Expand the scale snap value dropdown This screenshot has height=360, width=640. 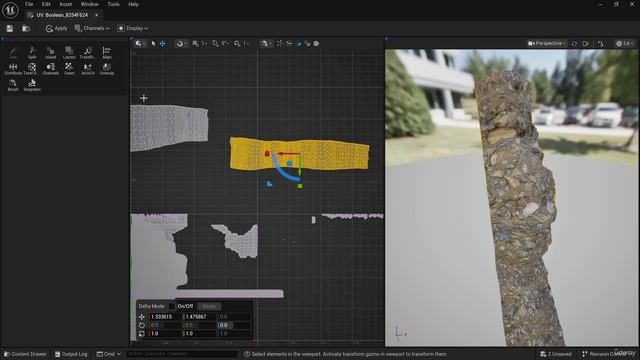[x=246, y=43]
